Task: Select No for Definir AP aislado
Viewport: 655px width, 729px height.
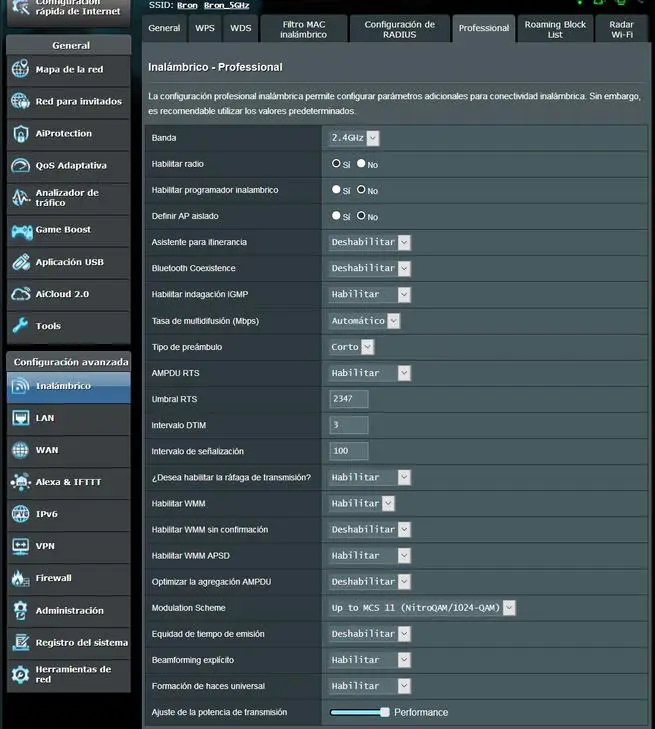Action: pos(362,215)
